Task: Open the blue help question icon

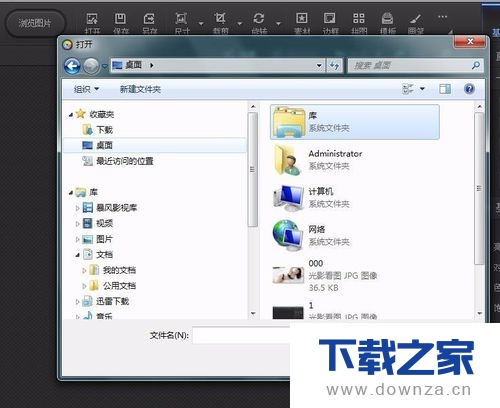Action: click(x=469, y=89)
